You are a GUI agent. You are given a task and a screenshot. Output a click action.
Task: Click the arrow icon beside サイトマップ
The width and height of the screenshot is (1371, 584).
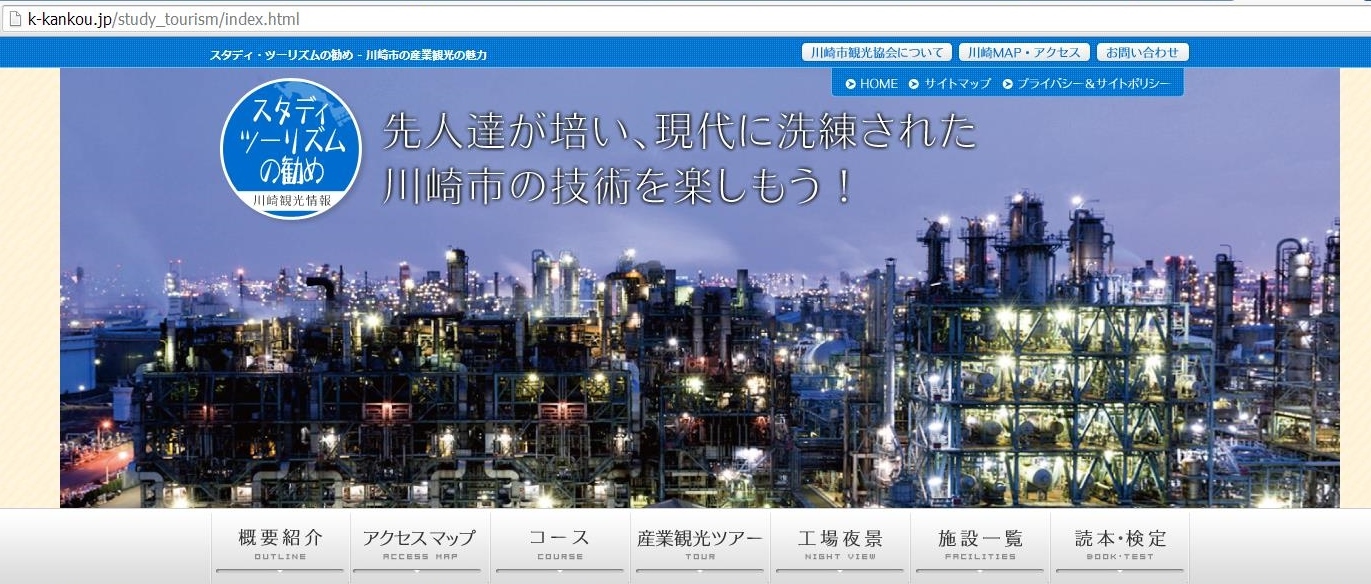click(x=914, y=84)
